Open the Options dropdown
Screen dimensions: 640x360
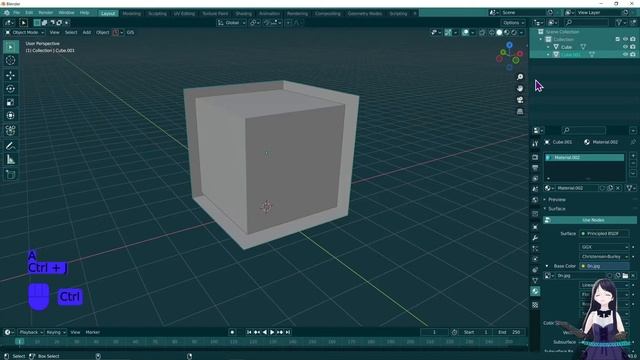coord(513,23)
